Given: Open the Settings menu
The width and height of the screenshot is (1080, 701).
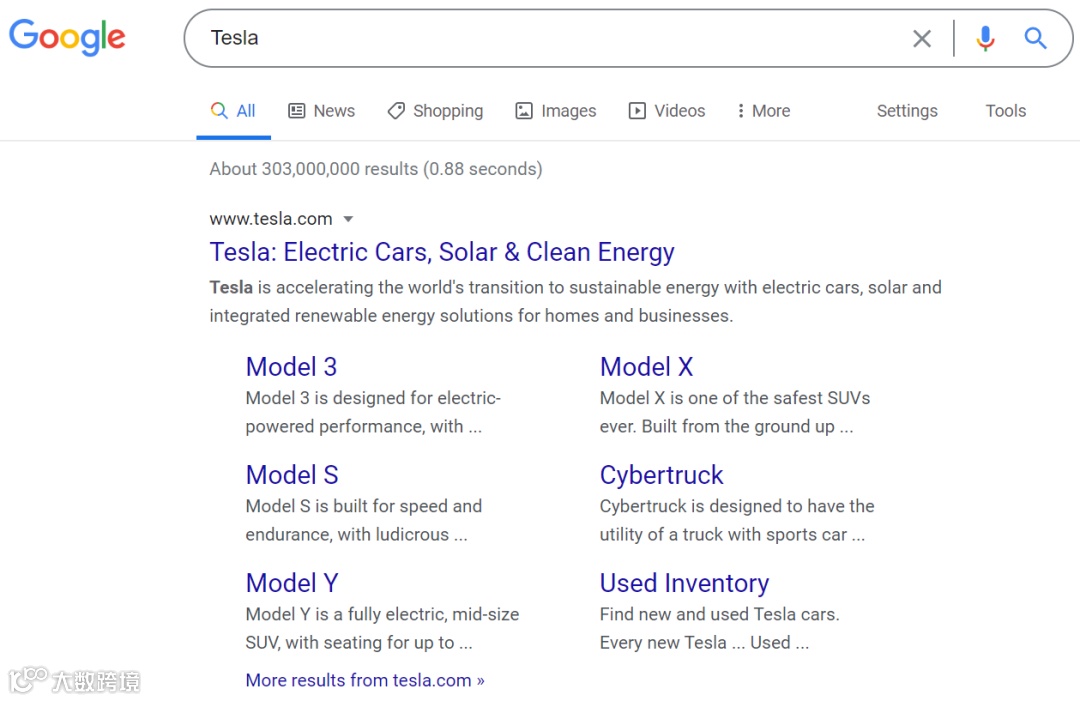Looking at the screenshot, I should click(907, 111).
